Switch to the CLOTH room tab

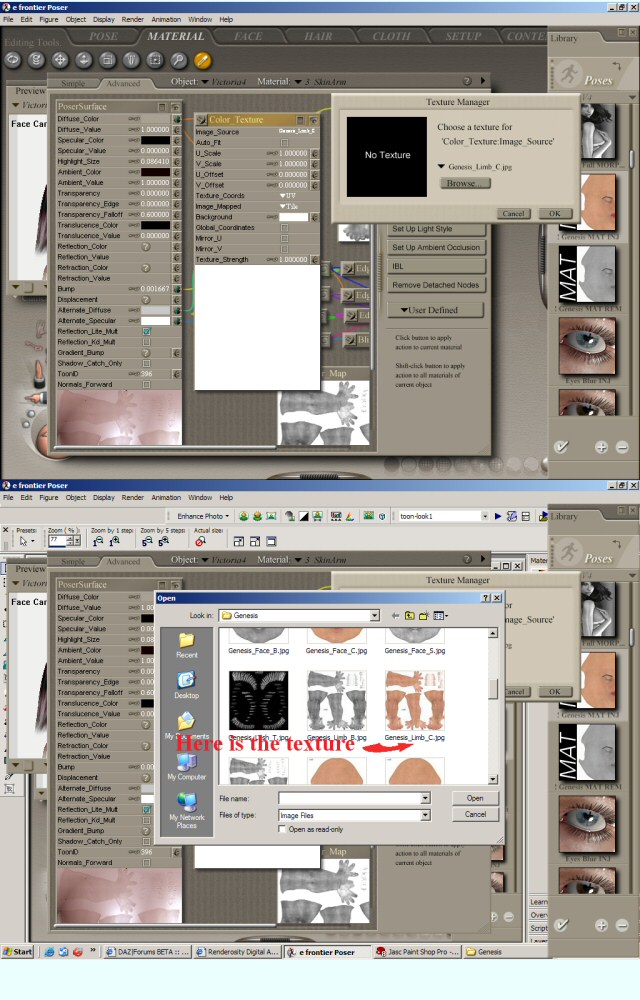coord(391,36)
